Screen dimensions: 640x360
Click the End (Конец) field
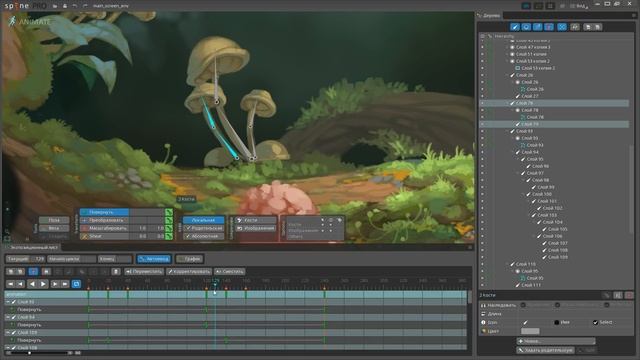tap(115, 259)
